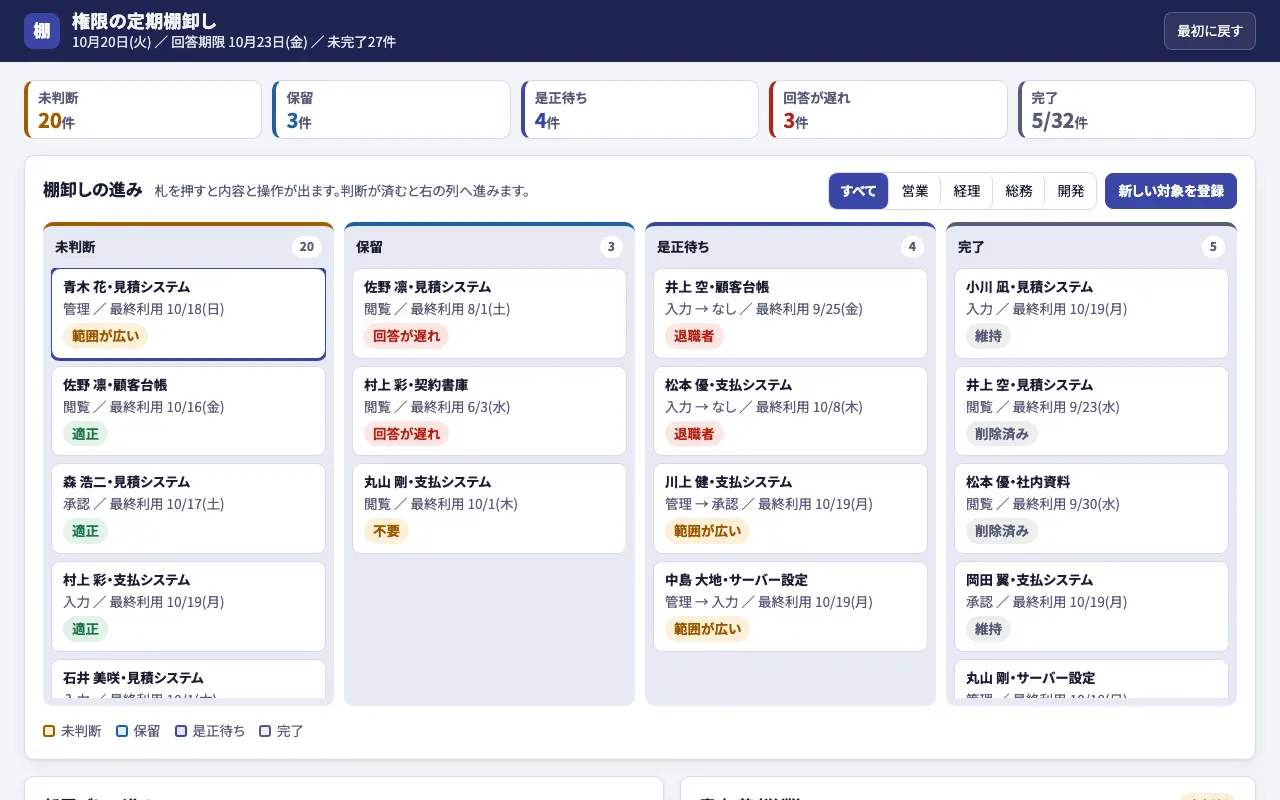Open the 中島 大地・サーバー設定 card

pos(790,606)
